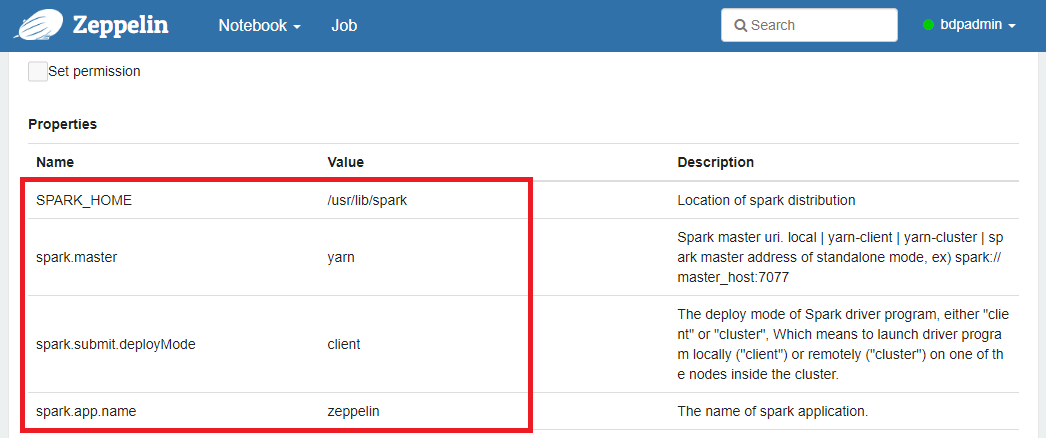1046x438 pixels.
Task: Click the search magnifier icon
Action: (740, 25)
